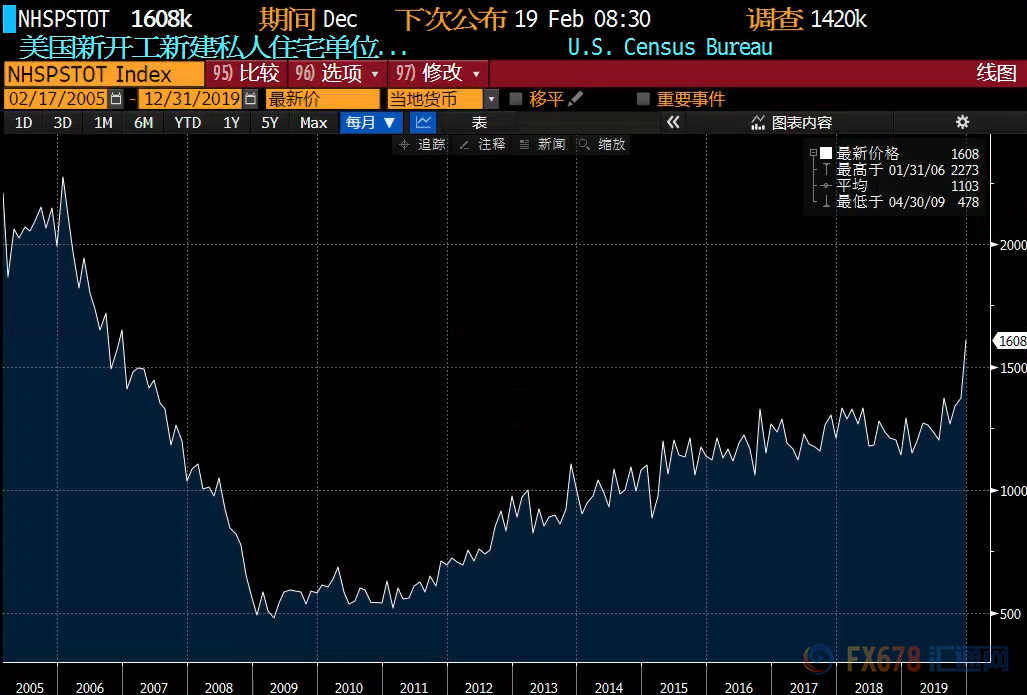
Task: Switch to the YTD range tab
Action: (187, 122)
